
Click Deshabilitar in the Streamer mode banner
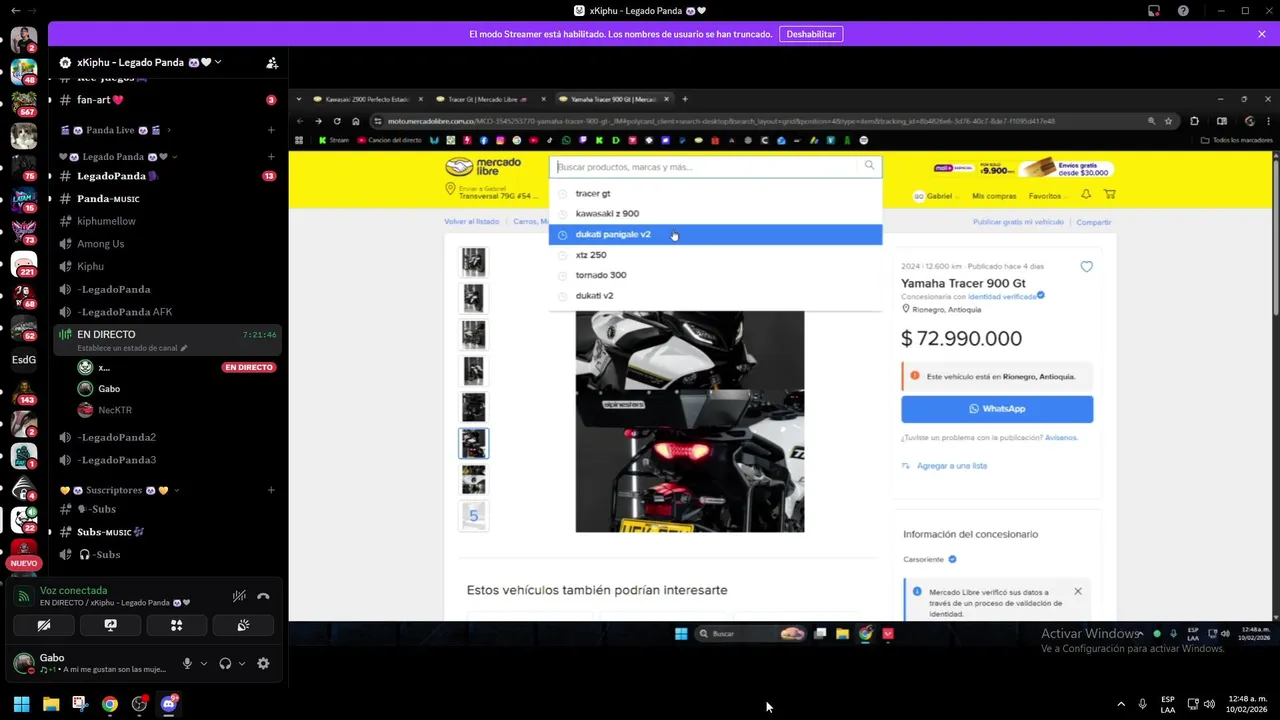(811, 34)
